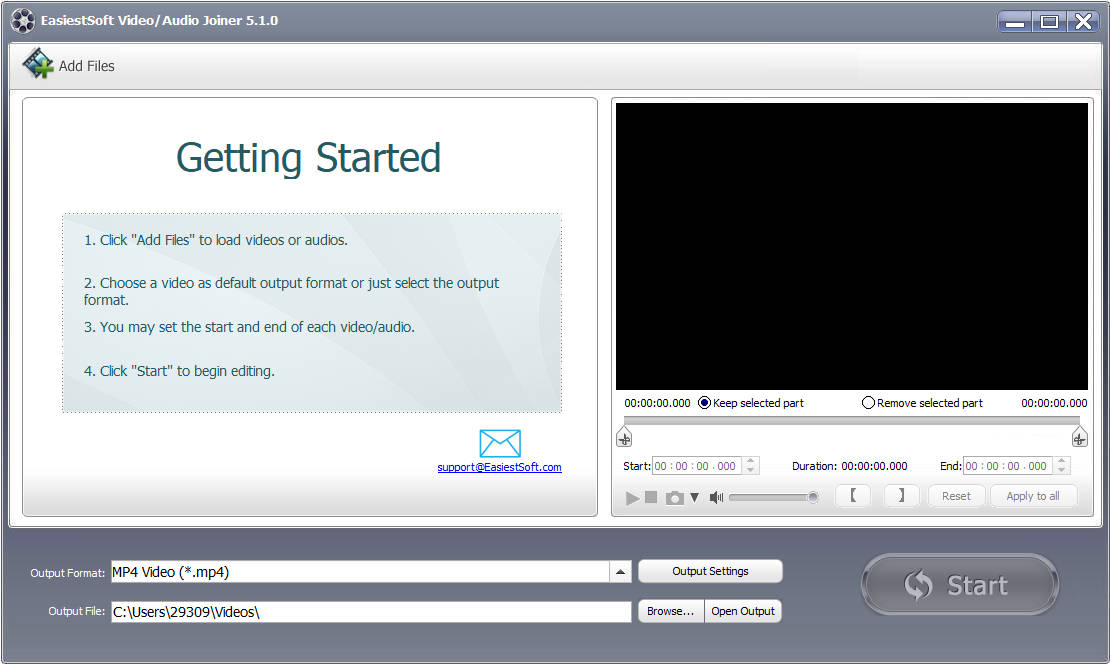Click the Add Files film icon
The image size is (1110, 664).
pos(38,65)
